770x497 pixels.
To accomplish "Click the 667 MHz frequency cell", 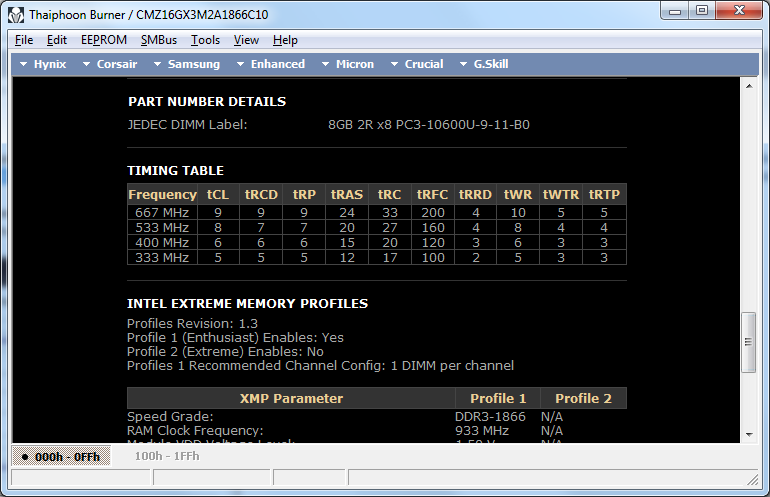I will pos(162,213).
